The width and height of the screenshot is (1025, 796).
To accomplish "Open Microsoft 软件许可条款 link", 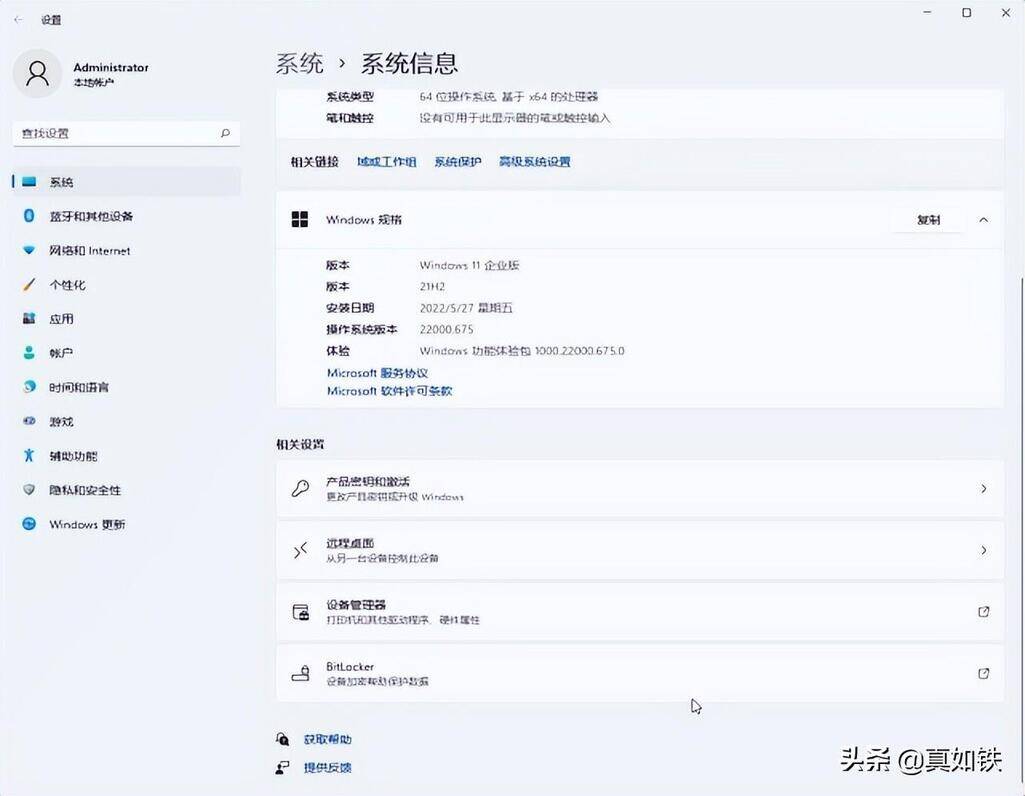I will coord(390,391).
